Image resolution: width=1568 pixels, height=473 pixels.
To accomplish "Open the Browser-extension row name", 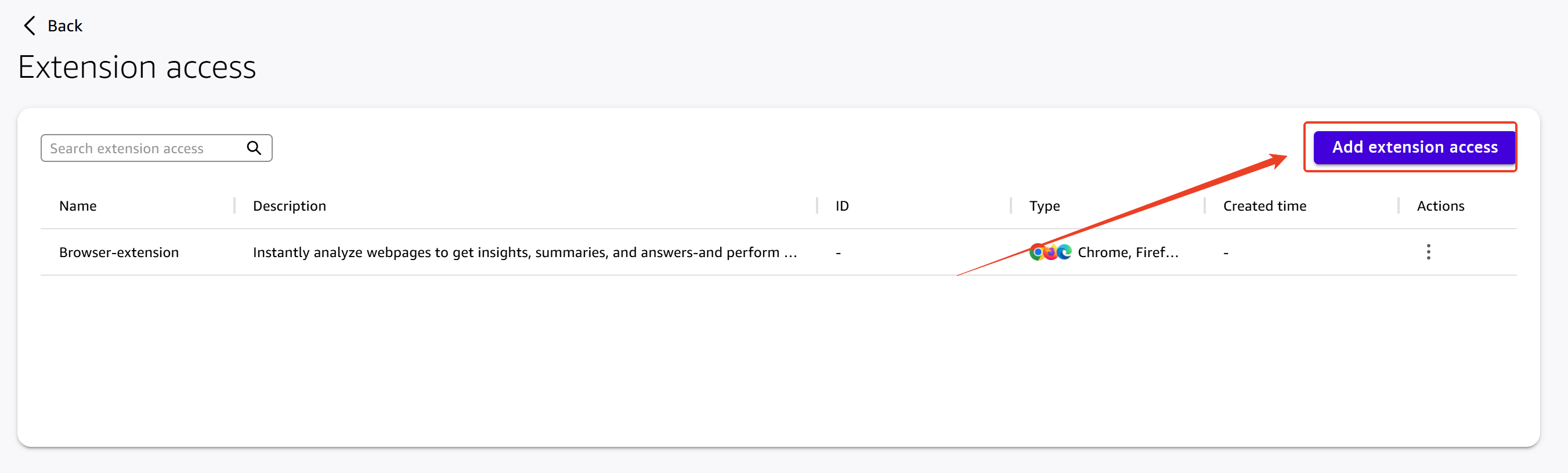I will [x=119, y=252].
